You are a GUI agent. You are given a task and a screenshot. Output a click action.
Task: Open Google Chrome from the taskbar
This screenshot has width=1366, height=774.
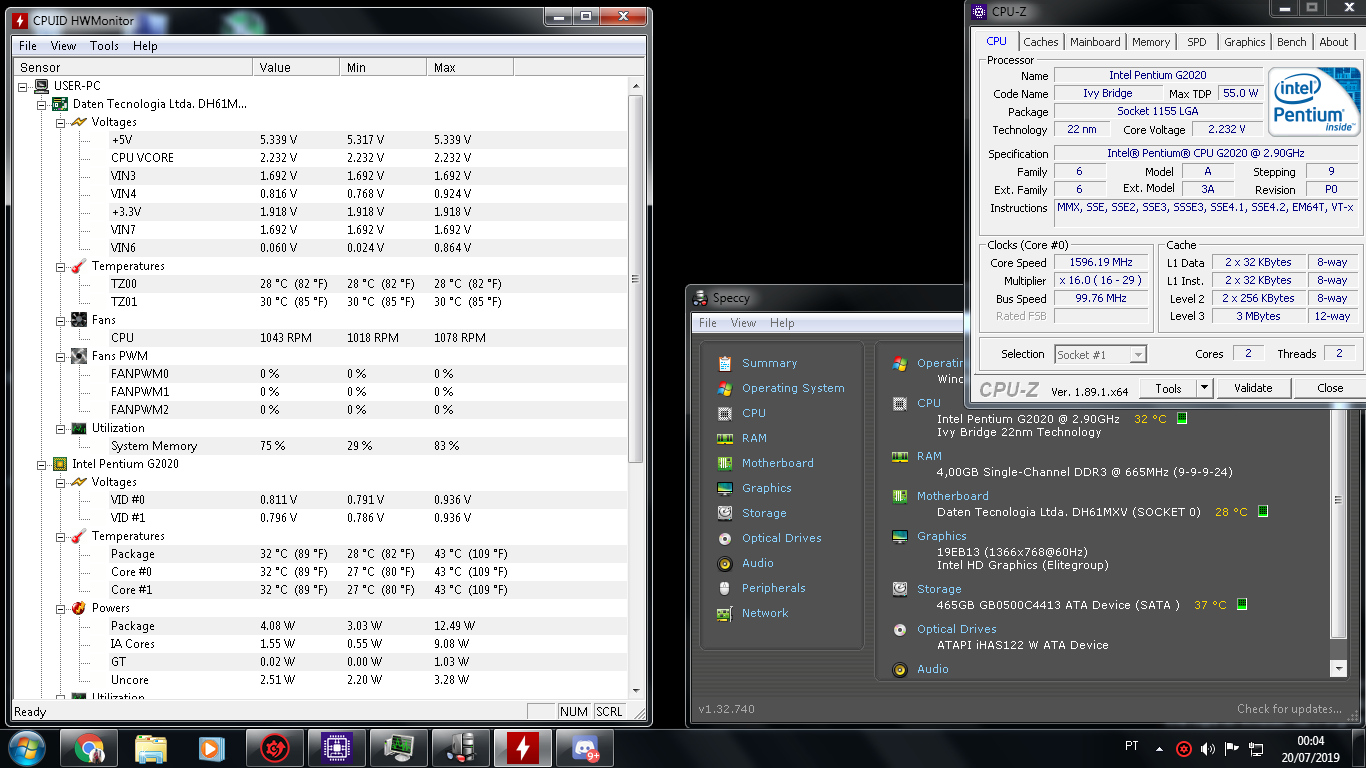click(89, 748)
